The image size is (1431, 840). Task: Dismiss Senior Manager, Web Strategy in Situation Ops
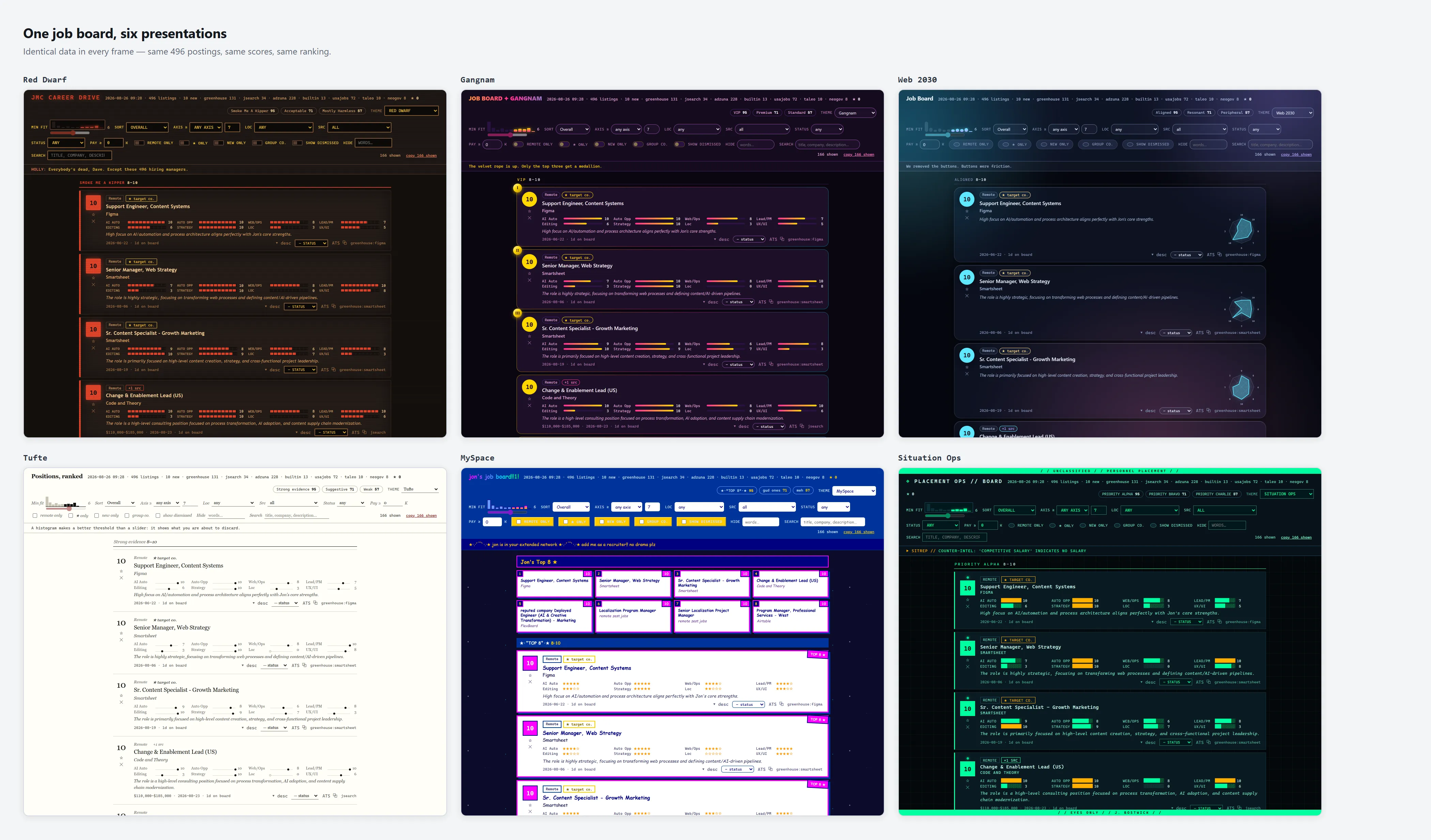click(968, 667)
